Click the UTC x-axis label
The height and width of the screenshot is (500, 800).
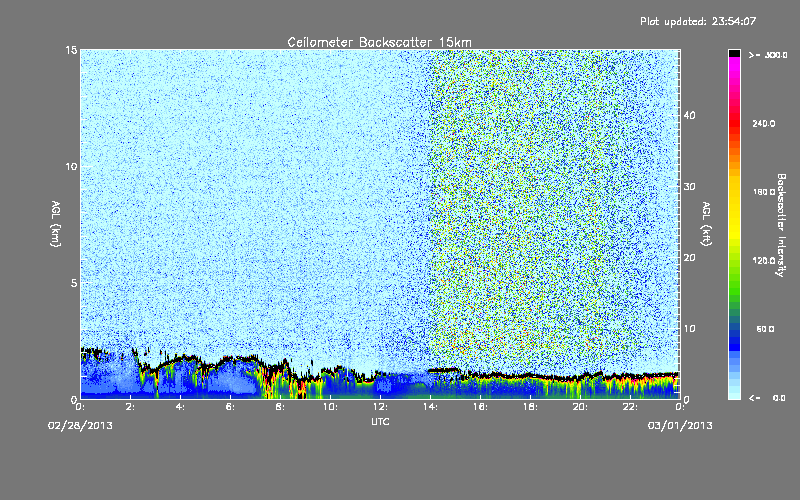(x=380, y=421)
